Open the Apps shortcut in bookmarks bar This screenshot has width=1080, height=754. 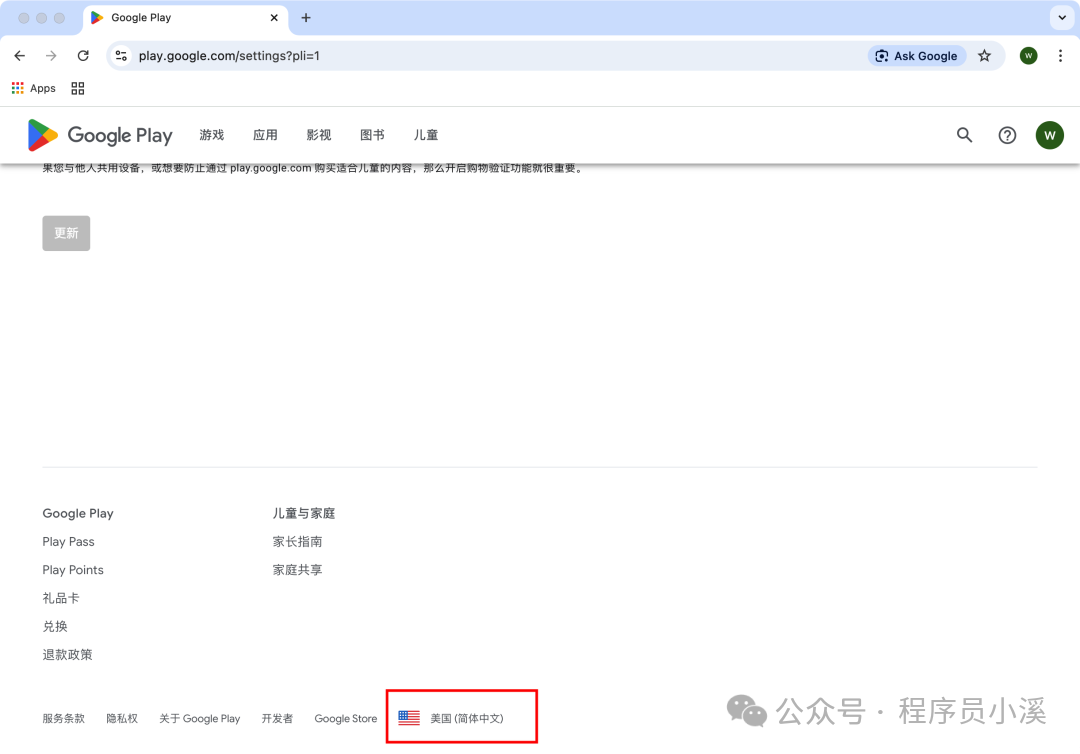34,88
